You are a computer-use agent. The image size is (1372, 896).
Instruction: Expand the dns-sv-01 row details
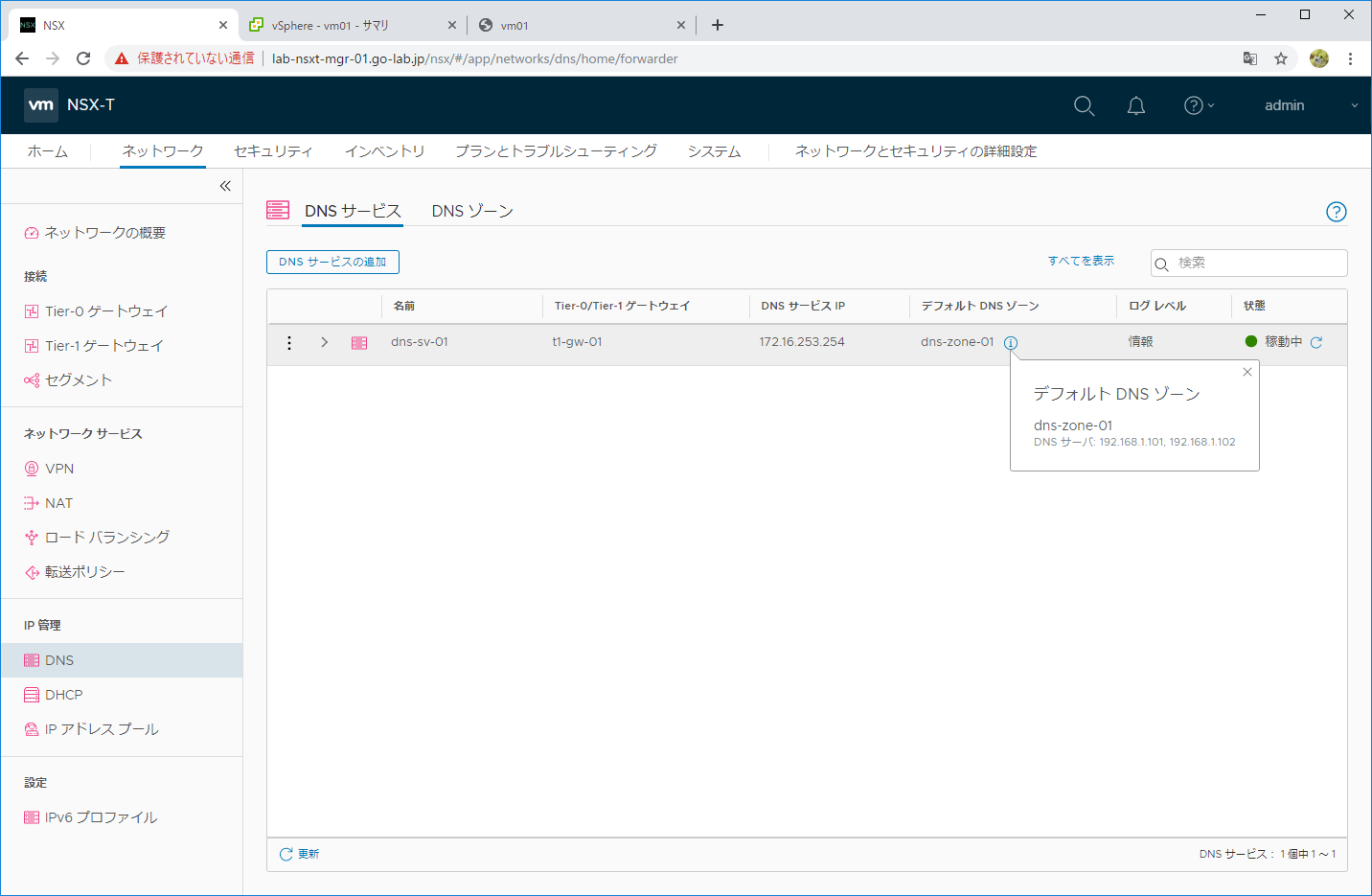[325, 342]
